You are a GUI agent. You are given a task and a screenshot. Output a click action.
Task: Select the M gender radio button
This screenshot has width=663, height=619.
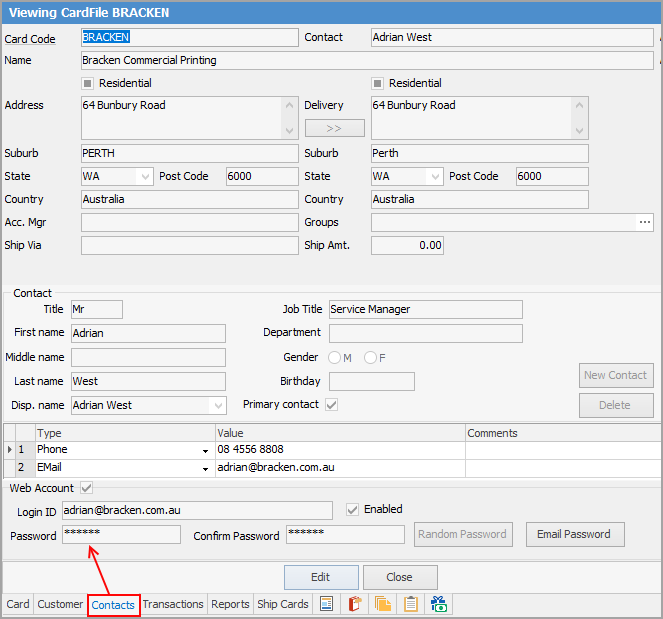pos(336,357)
